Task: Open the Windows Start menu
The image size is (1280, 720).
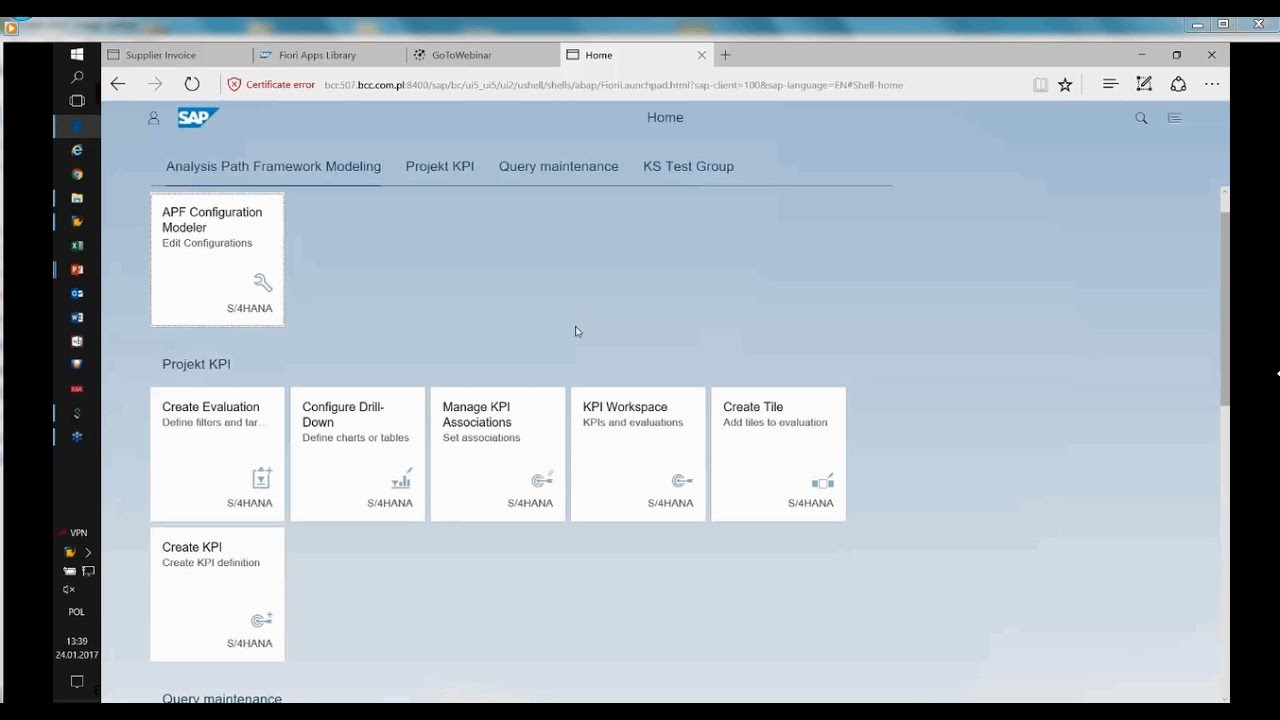Action: [77, 54]
